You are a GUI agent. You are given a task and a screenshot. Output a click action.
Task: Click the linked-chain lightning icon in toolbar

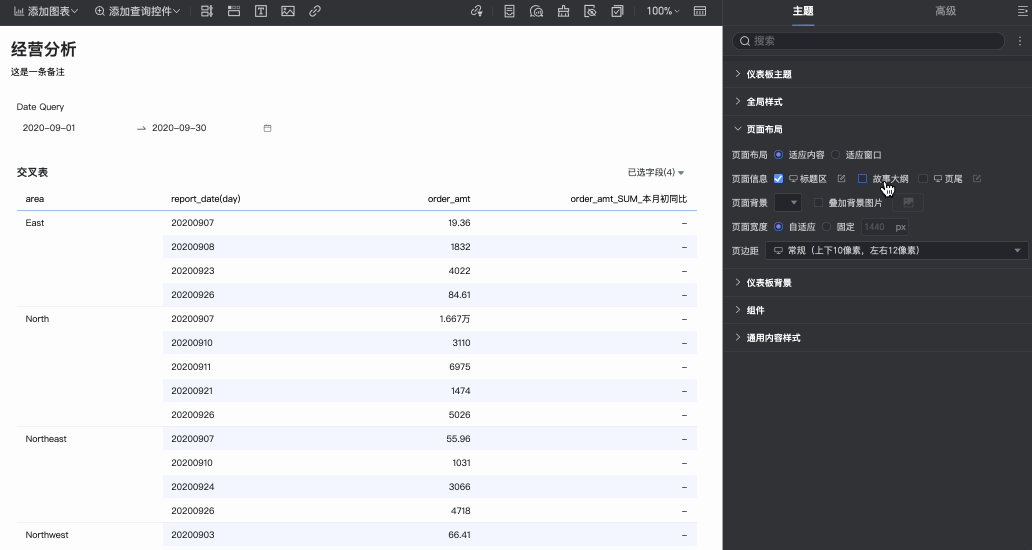[x=477, y=11]
